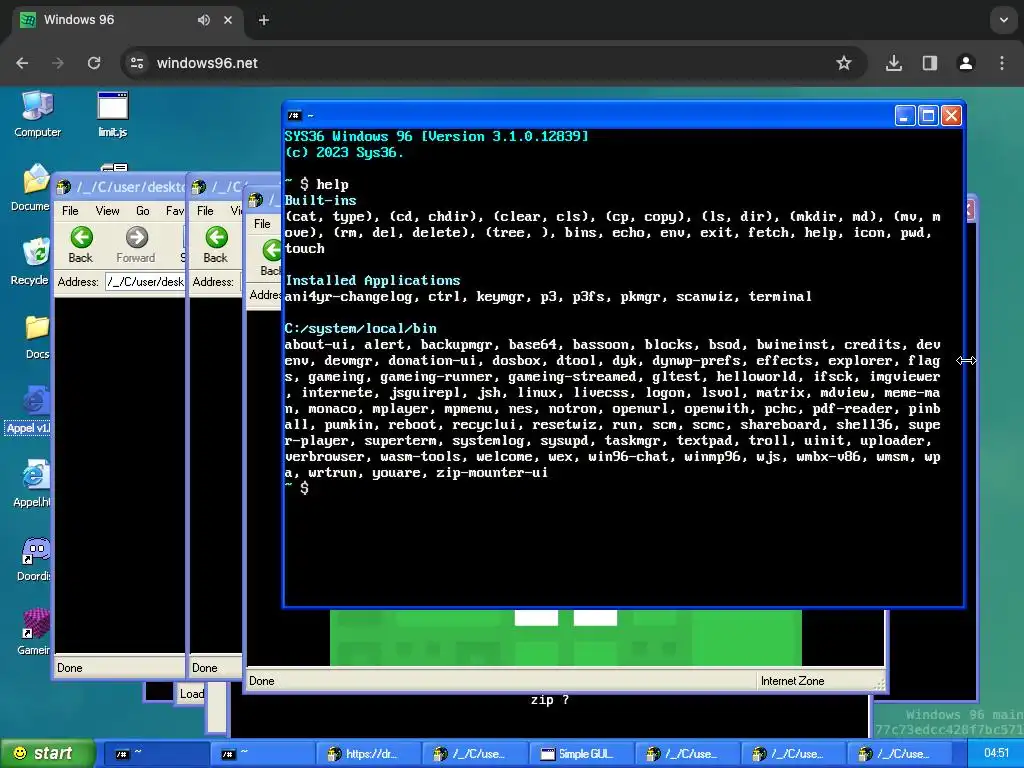Open the browser profile menu
Image resolution: width=1024 pixels, height=768 pixels.
[x=966, y=63]
